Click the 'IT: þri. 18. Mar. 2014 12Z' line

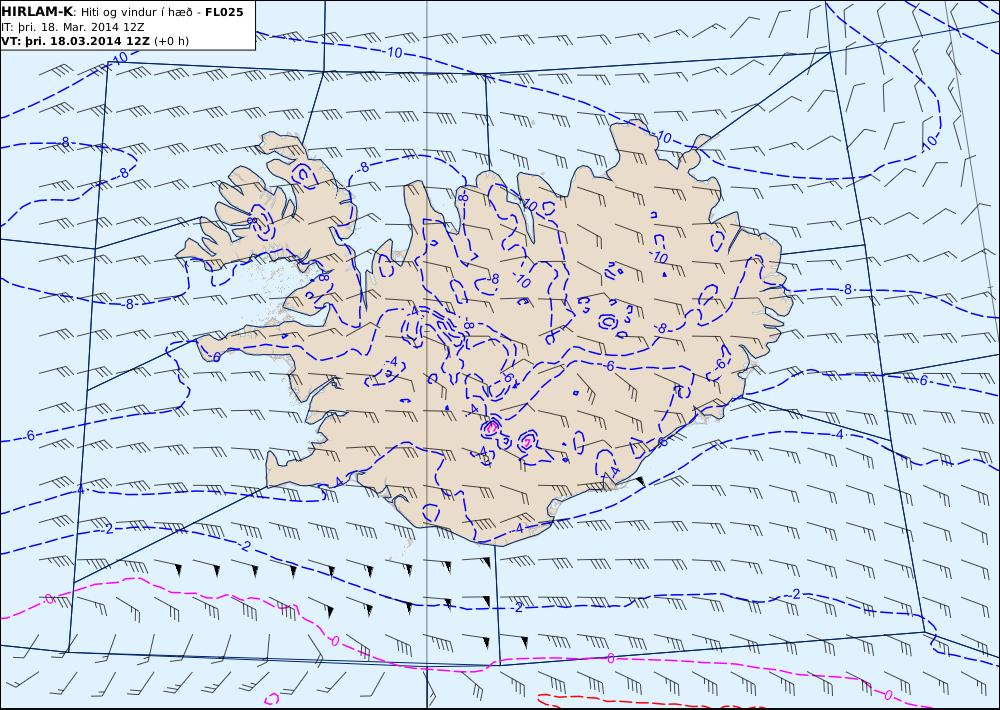[73, 27]
